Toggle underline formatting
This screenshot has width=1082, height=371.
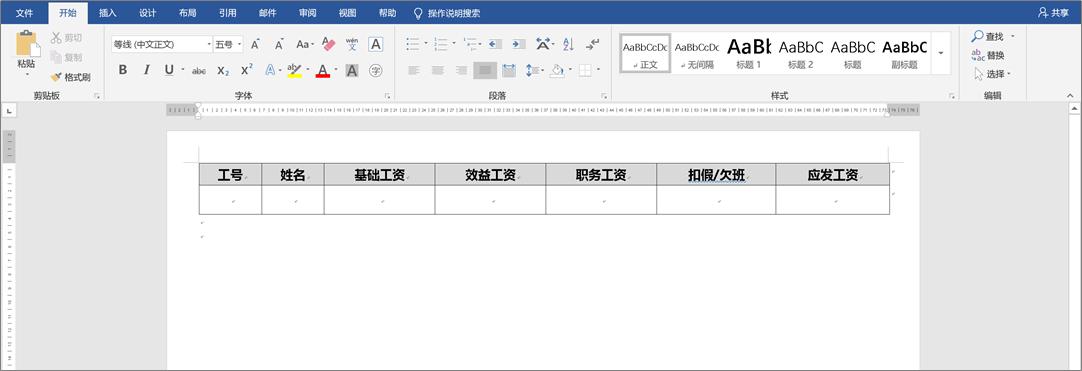click(x=169, y=70)
